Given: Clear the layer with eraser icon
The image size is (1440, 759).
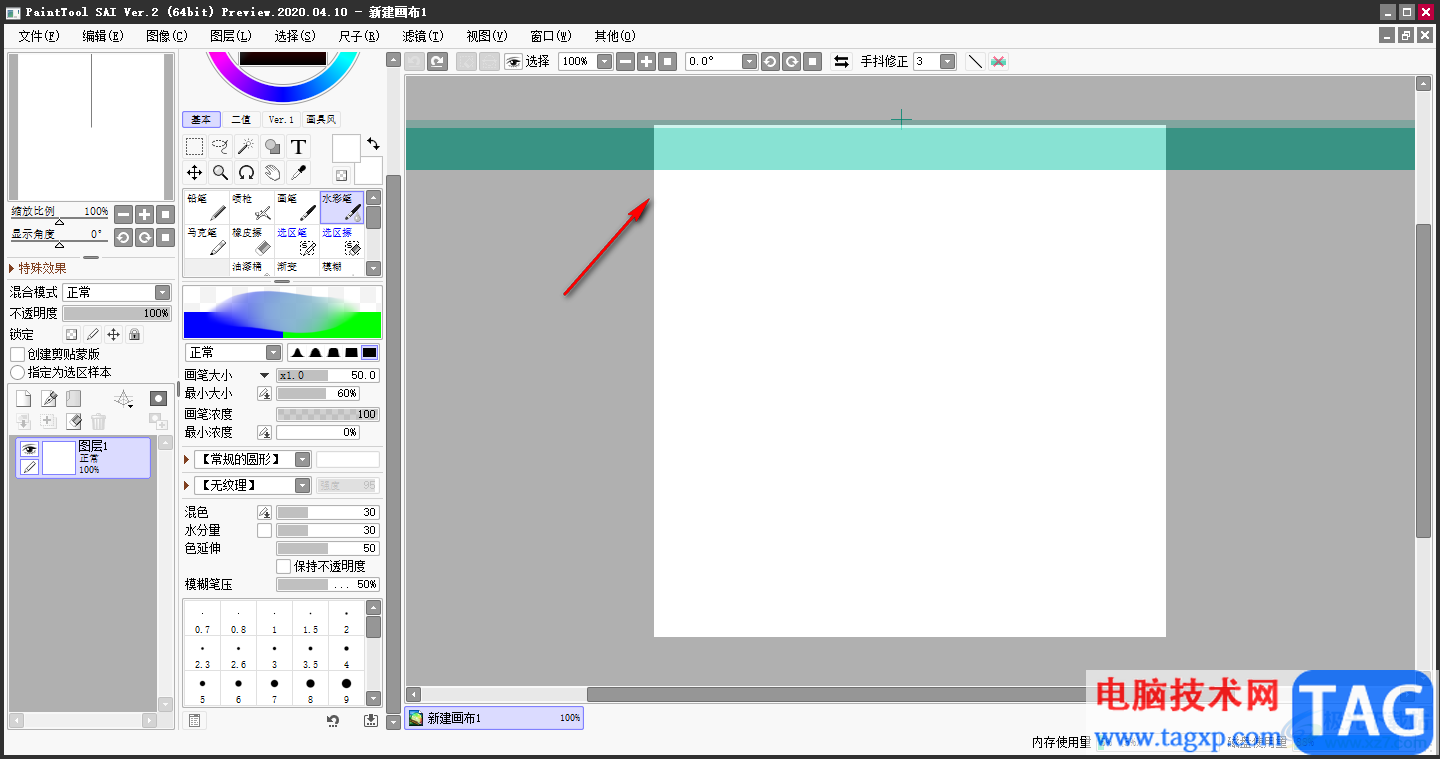Looking at the screenshot, I should pyautogui.click(x=73, y=422).
